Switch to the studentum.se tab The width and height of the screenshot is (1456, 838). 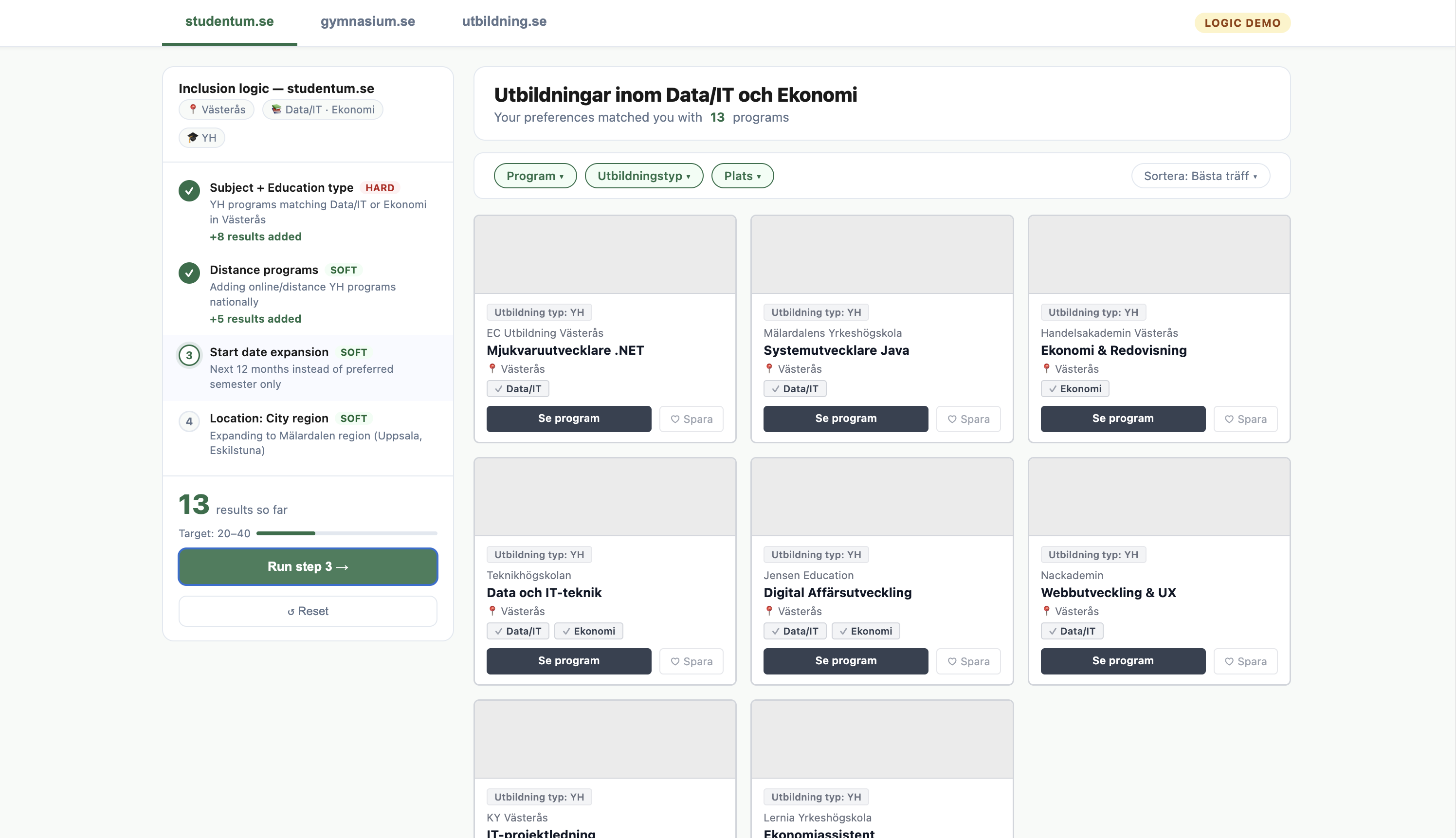click(x=229, y=22)
